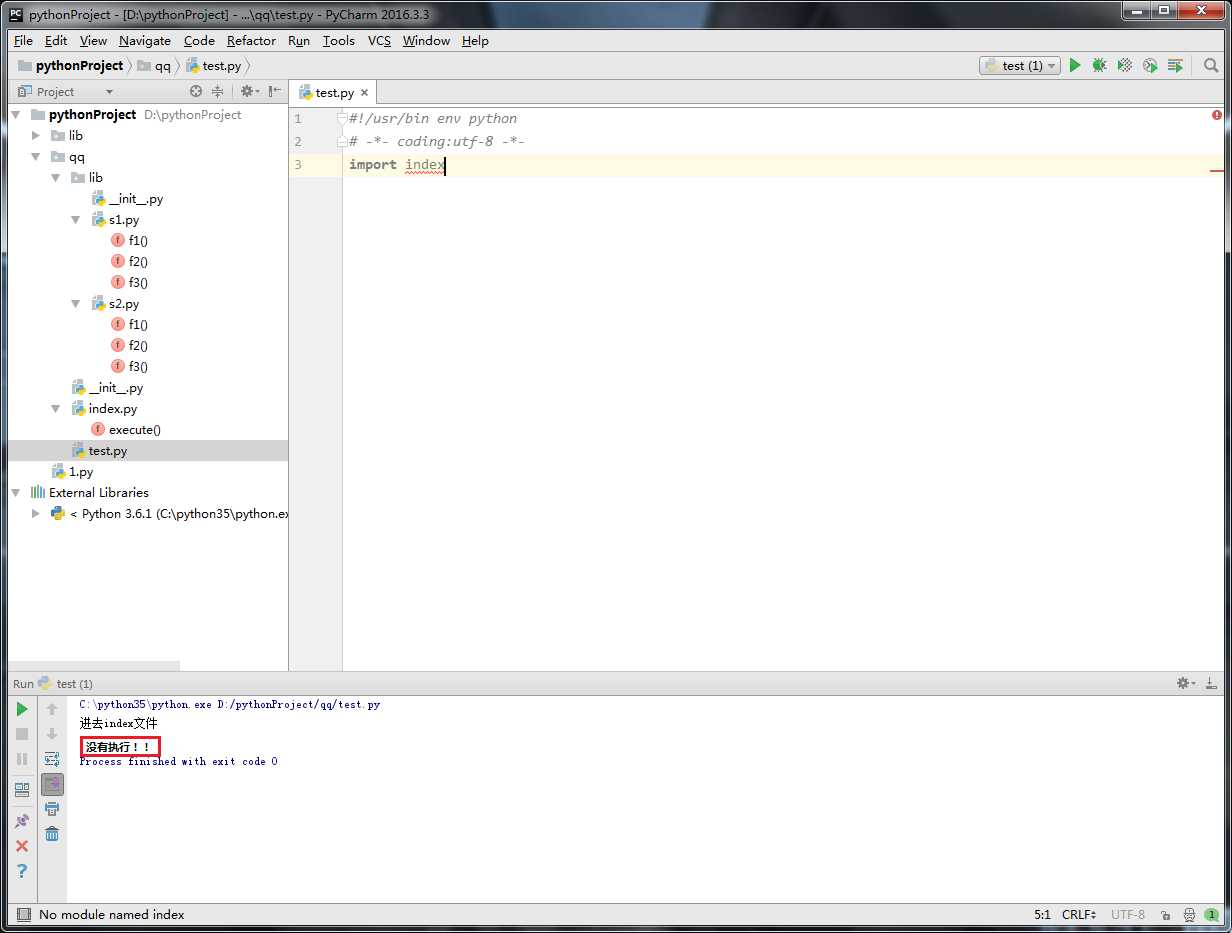The height and width of the screenshot is (933, 1232).
Task: Open the Tools menu
Action: 338,40
